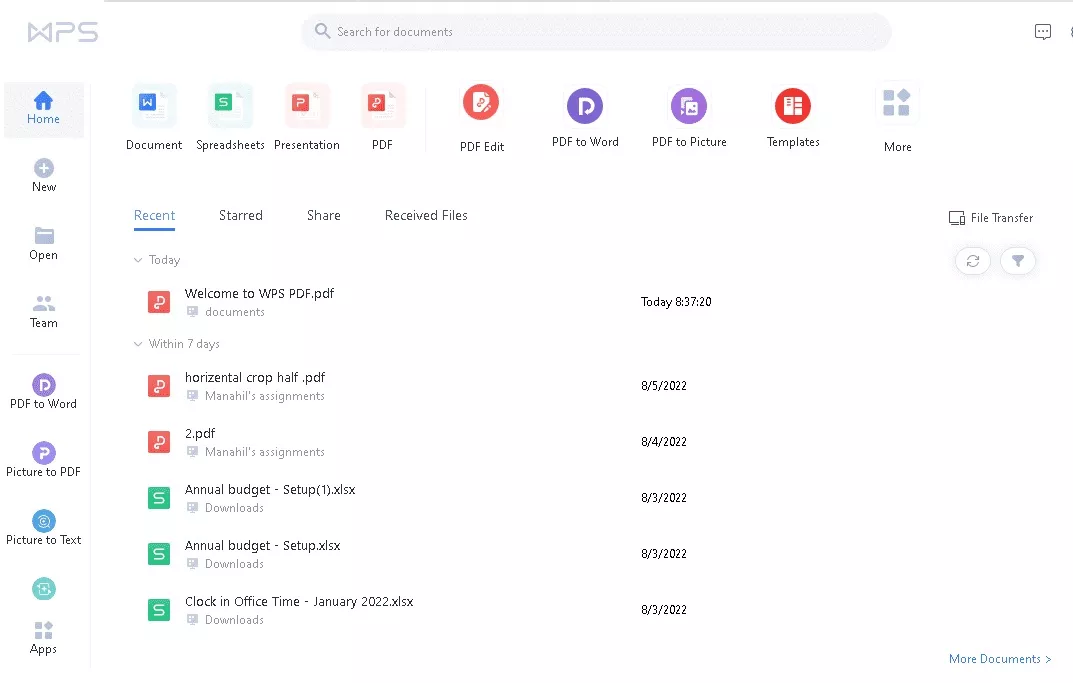Click the teal icon above Apps
Viewport: 1073px width, 683px height.
[44, 589]
